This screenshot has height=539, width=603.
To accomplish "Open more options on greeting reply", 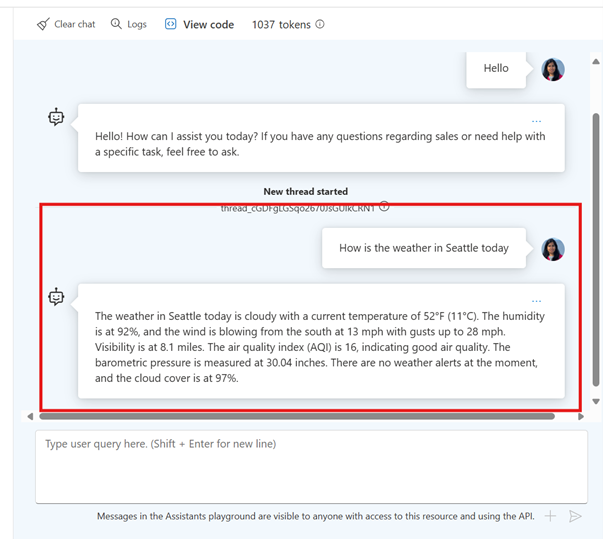I will [536, 121].
